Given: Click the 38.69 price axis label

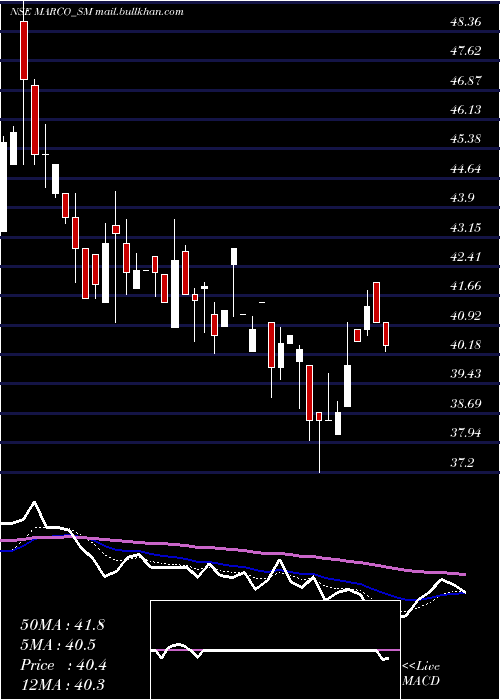Looking at the screenshot, I should pyautogui.click(x=466, y=404).
